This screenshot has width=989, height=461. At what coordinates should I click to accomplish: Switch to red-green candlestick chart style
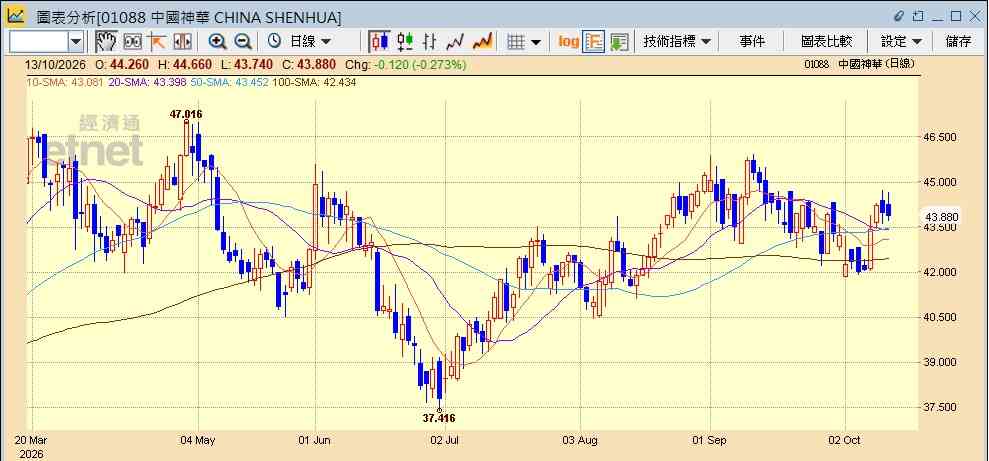pyautogui.click(x=405, y=42)
